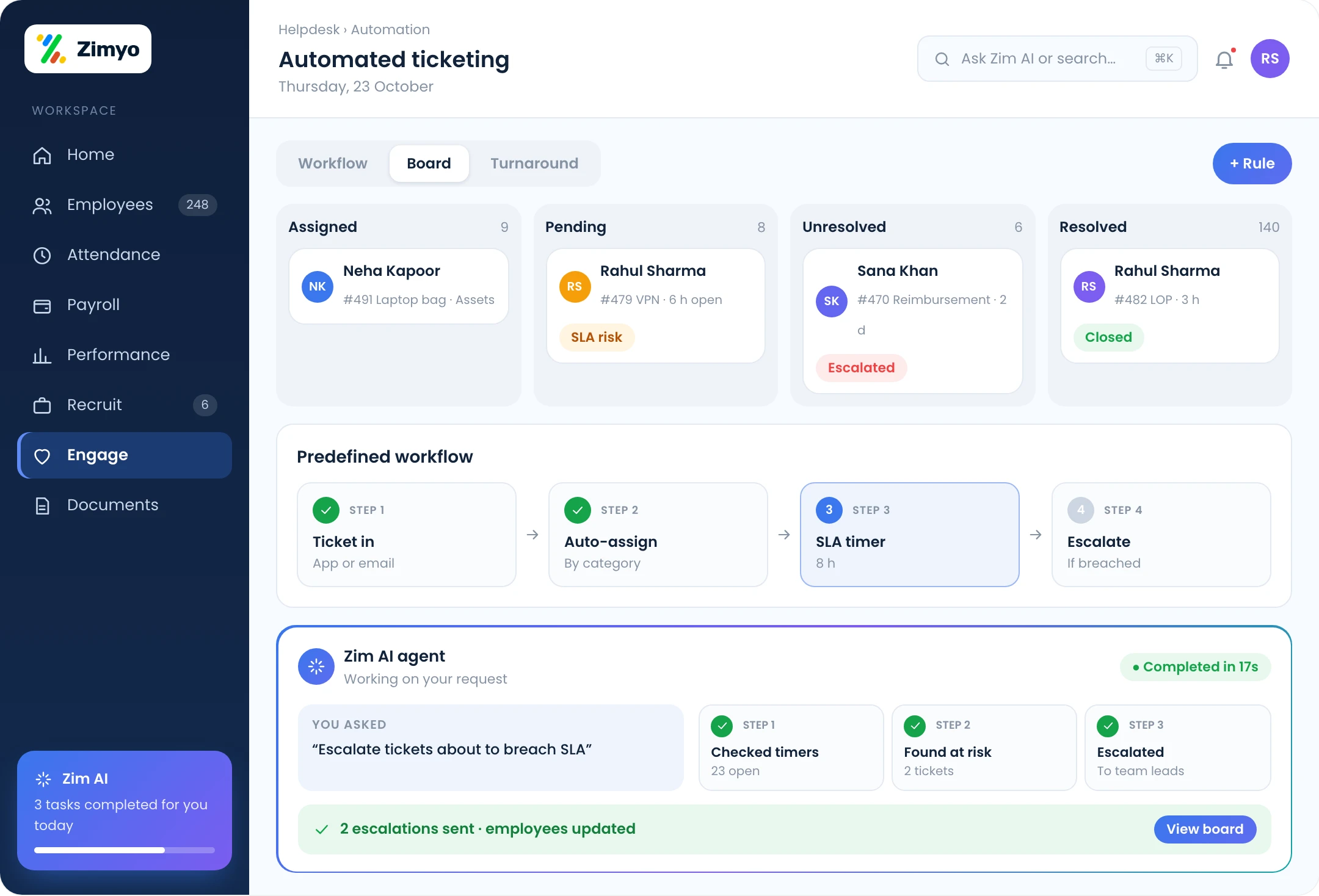Open Performance section
The width and height of the screenshot is (1319, 896).
tap(125, 355)
